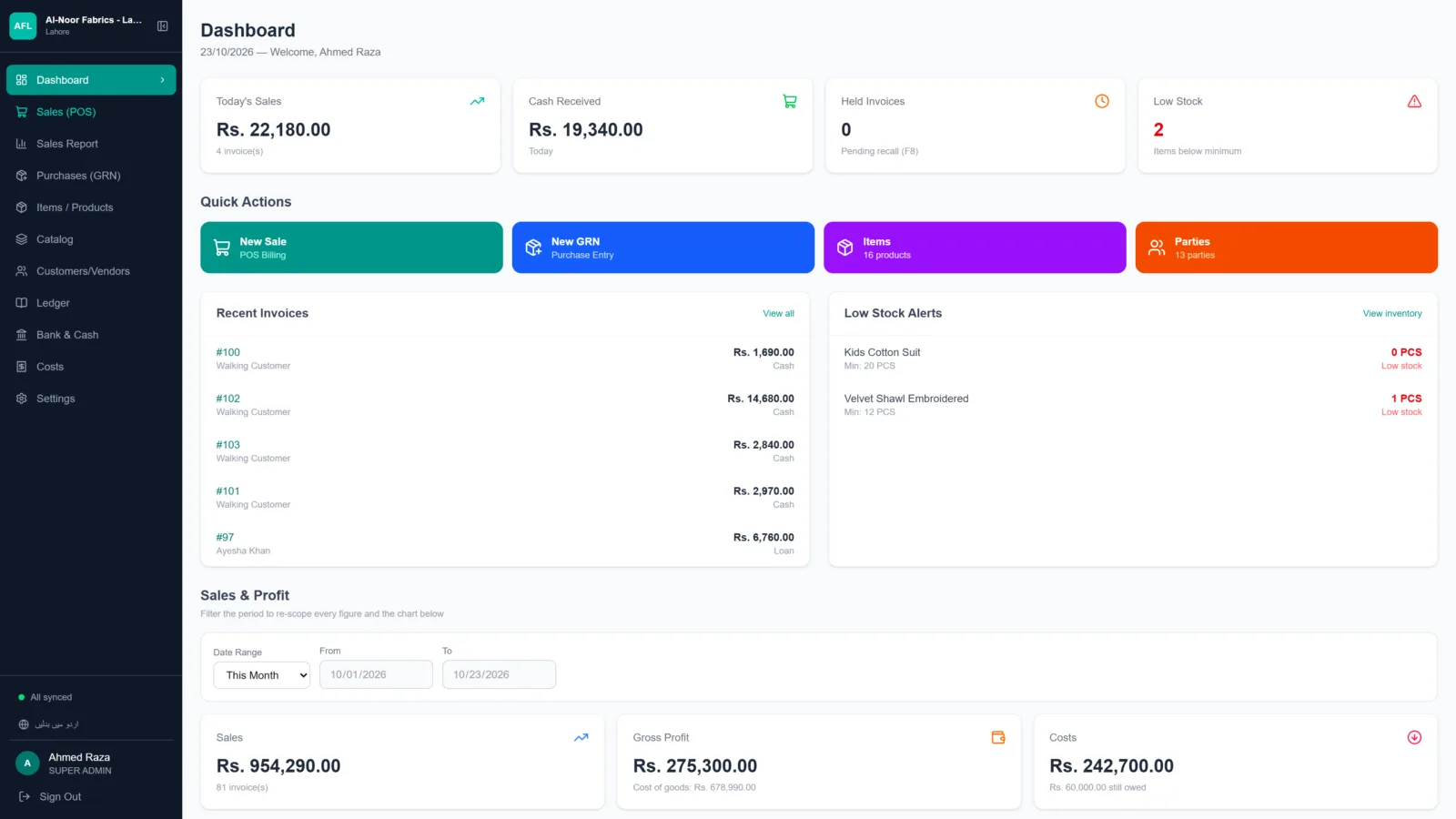Click the New GRN Purchase Entry button

(x=663, y=248)
